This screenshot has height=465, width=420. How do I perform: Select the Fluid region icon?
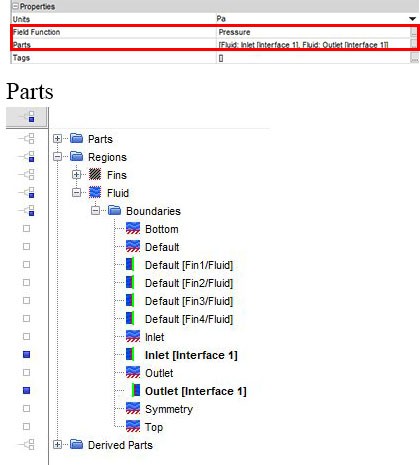click(95, 192)
